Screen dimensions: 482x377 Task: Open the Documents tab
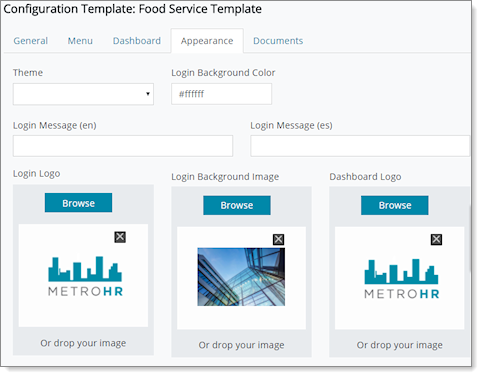tap(278, 41)
